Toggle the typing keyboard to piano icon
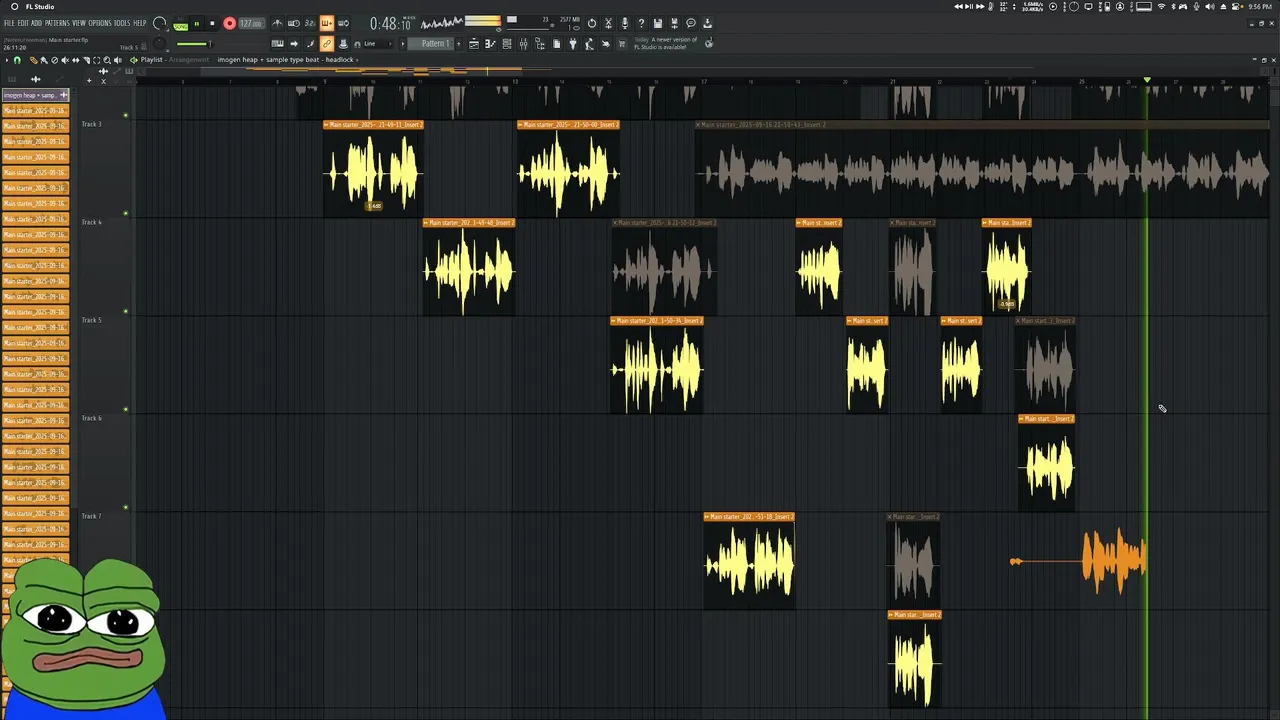Screen dimensions: 1280x720 278,44
